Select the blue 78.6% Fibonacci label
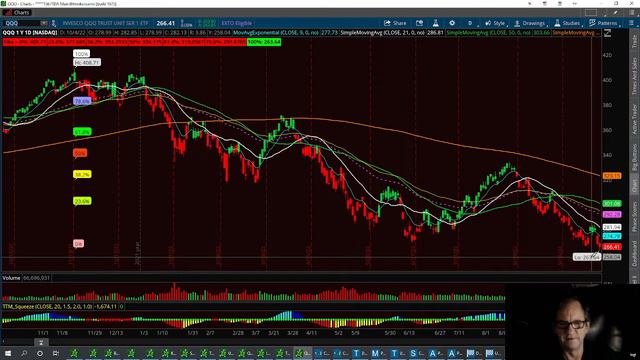Viewport: 640px width, 360px height. [82, 101]
